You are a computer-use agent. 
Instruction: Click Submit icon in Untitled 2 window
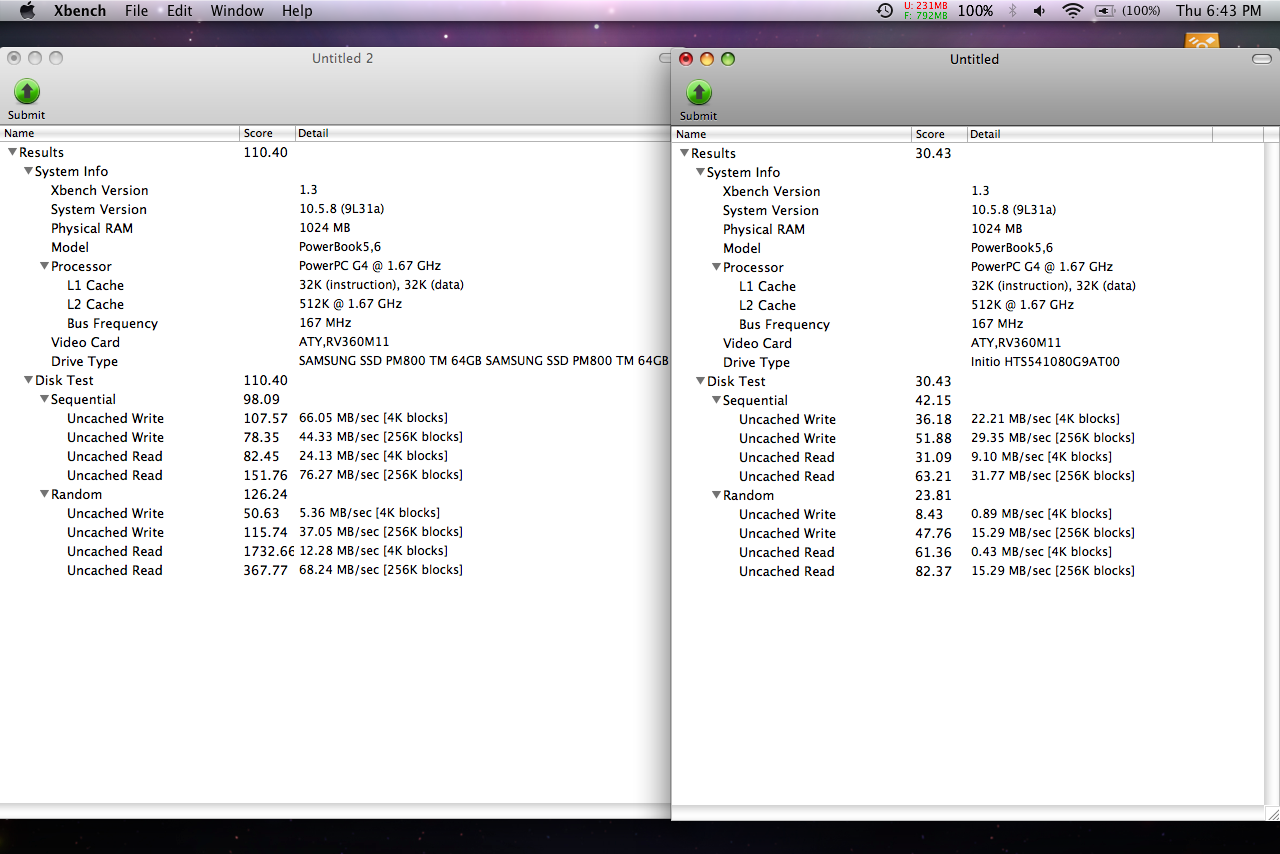[27, 92]
